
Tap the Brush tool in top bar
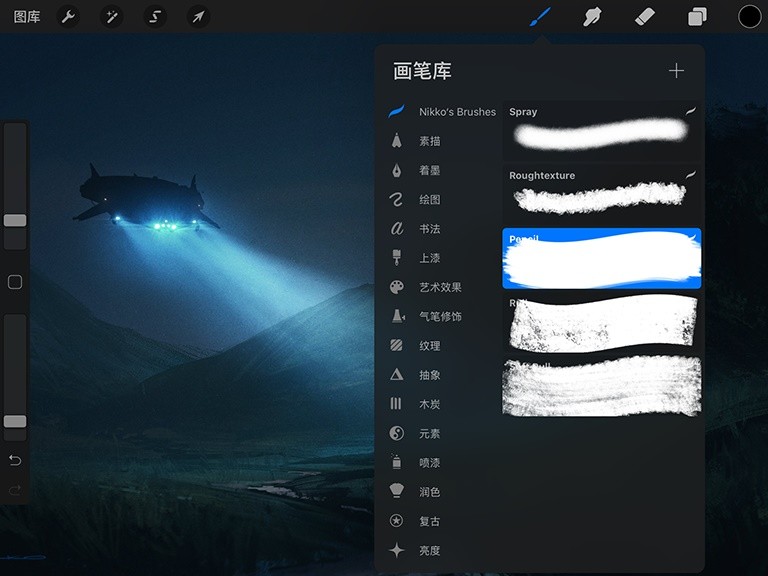point(540,17)
